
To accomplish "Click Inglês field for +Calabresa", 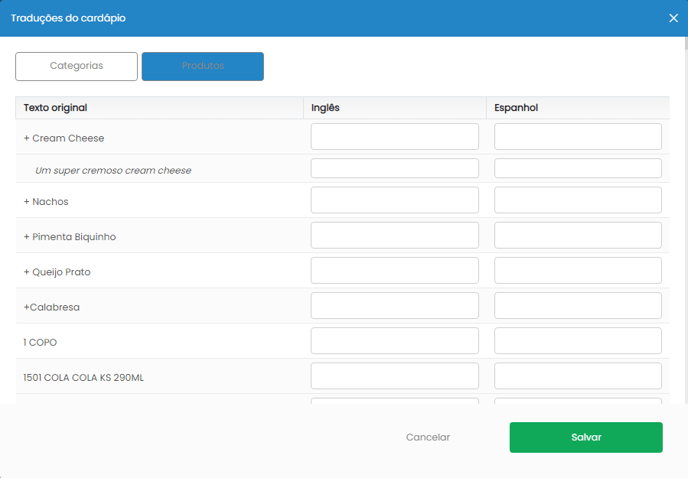I will (394, 305).
